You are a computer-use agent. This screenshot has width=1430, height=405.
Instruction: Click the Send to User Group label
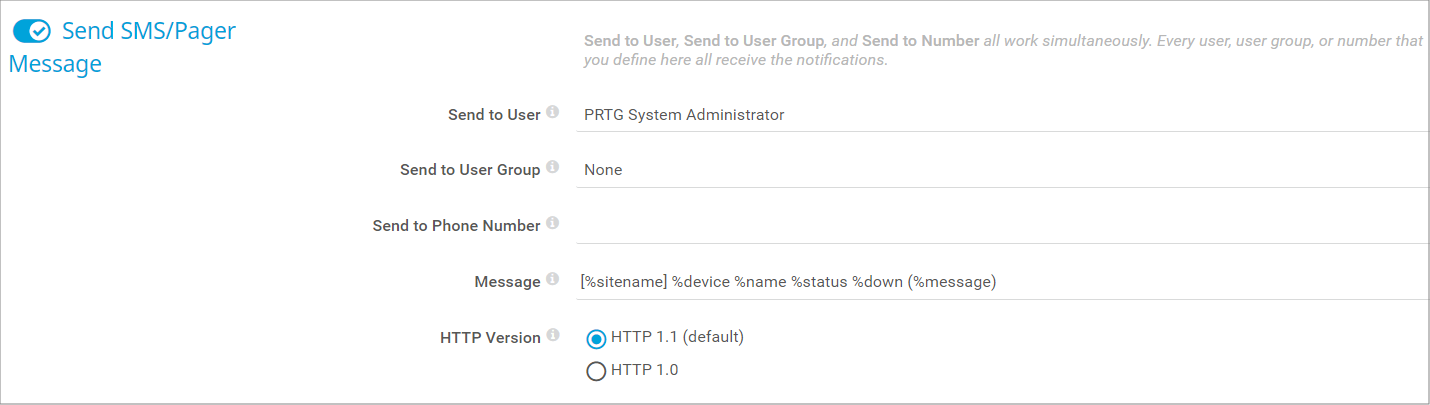click(470, 170)
